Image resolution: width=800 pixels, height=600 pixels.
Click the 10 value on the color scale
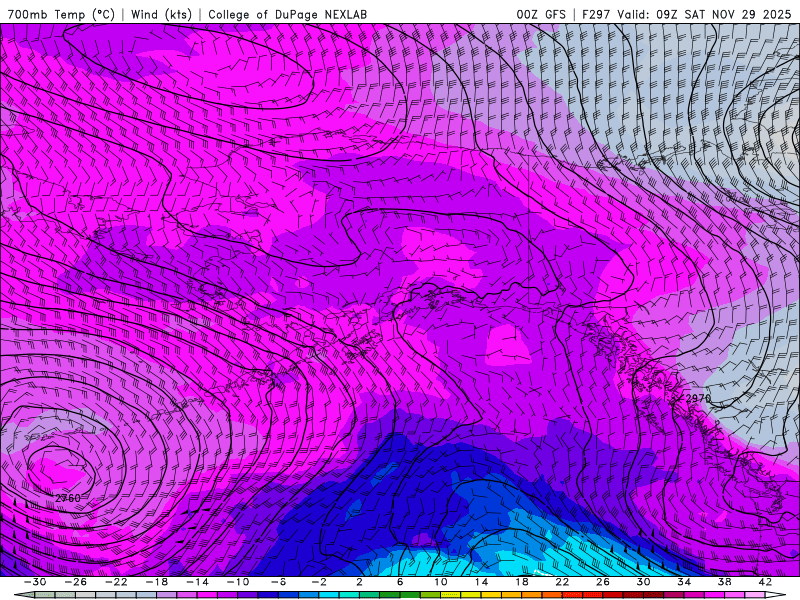(441, 582)
